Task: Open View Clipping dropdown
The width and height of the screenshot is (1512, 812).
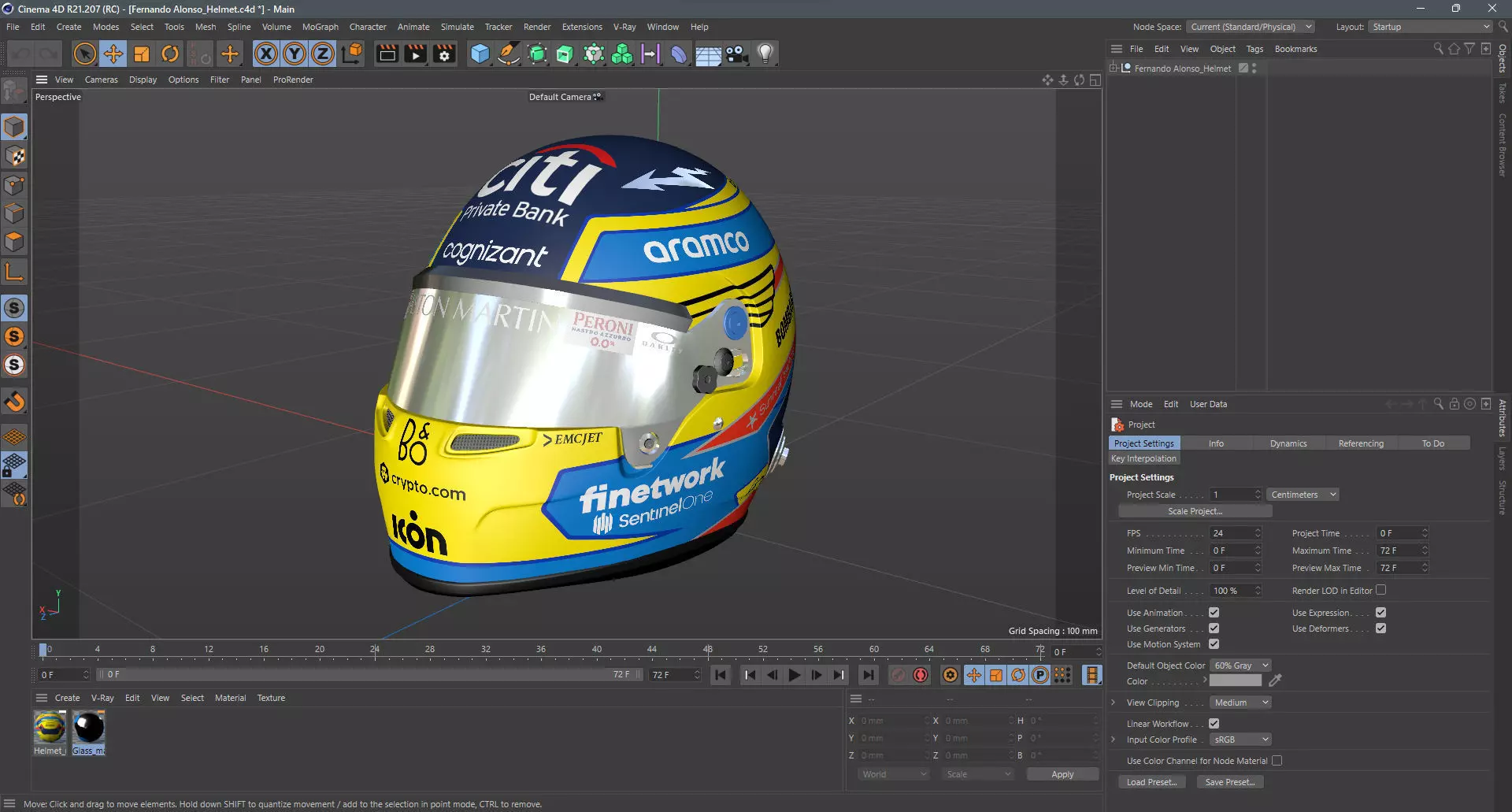Action: 1240,703
